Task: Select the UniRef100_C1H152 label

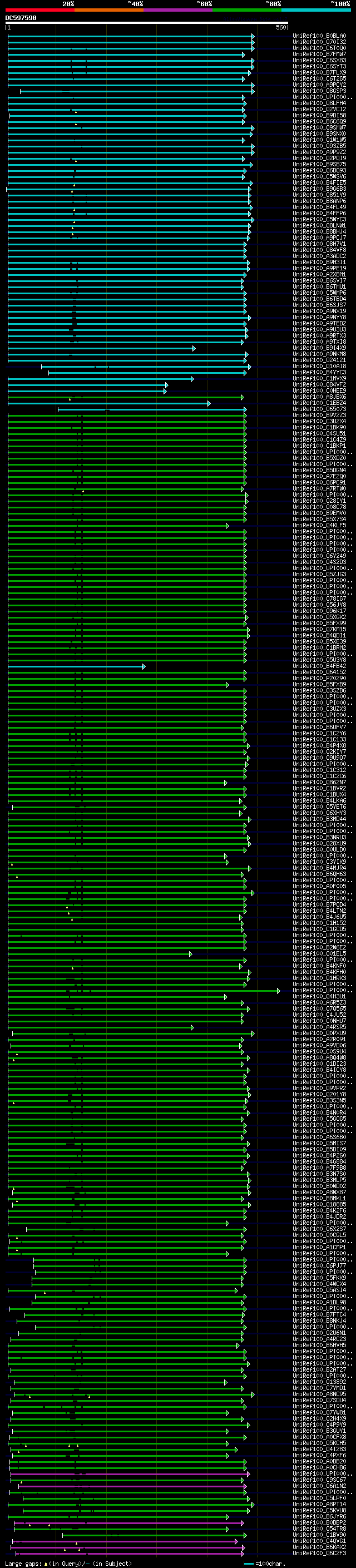Action: coord(319,922)
